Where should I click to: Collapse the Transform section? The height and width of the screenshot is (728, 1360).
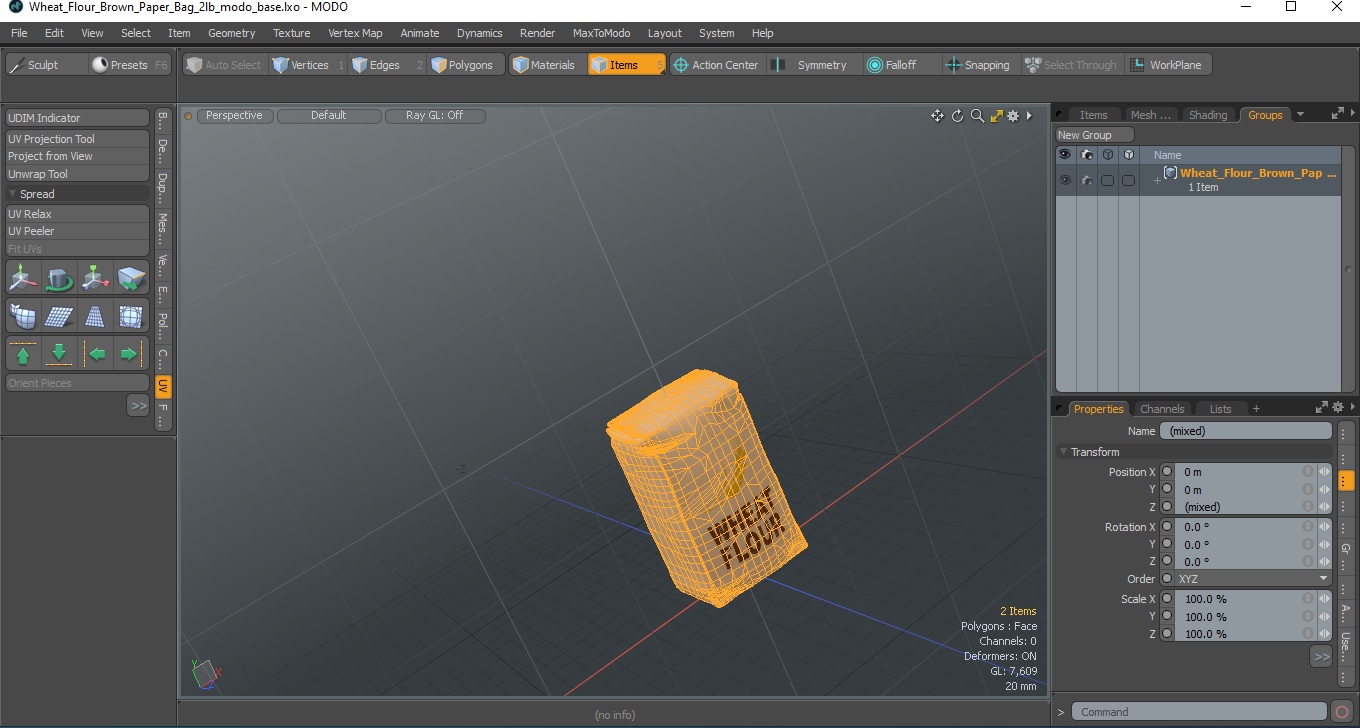click(1064, 452)
